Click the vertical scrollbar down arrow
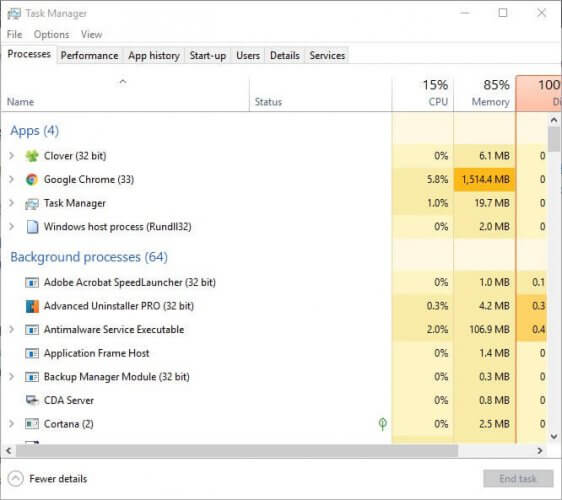 click(554, 436)
